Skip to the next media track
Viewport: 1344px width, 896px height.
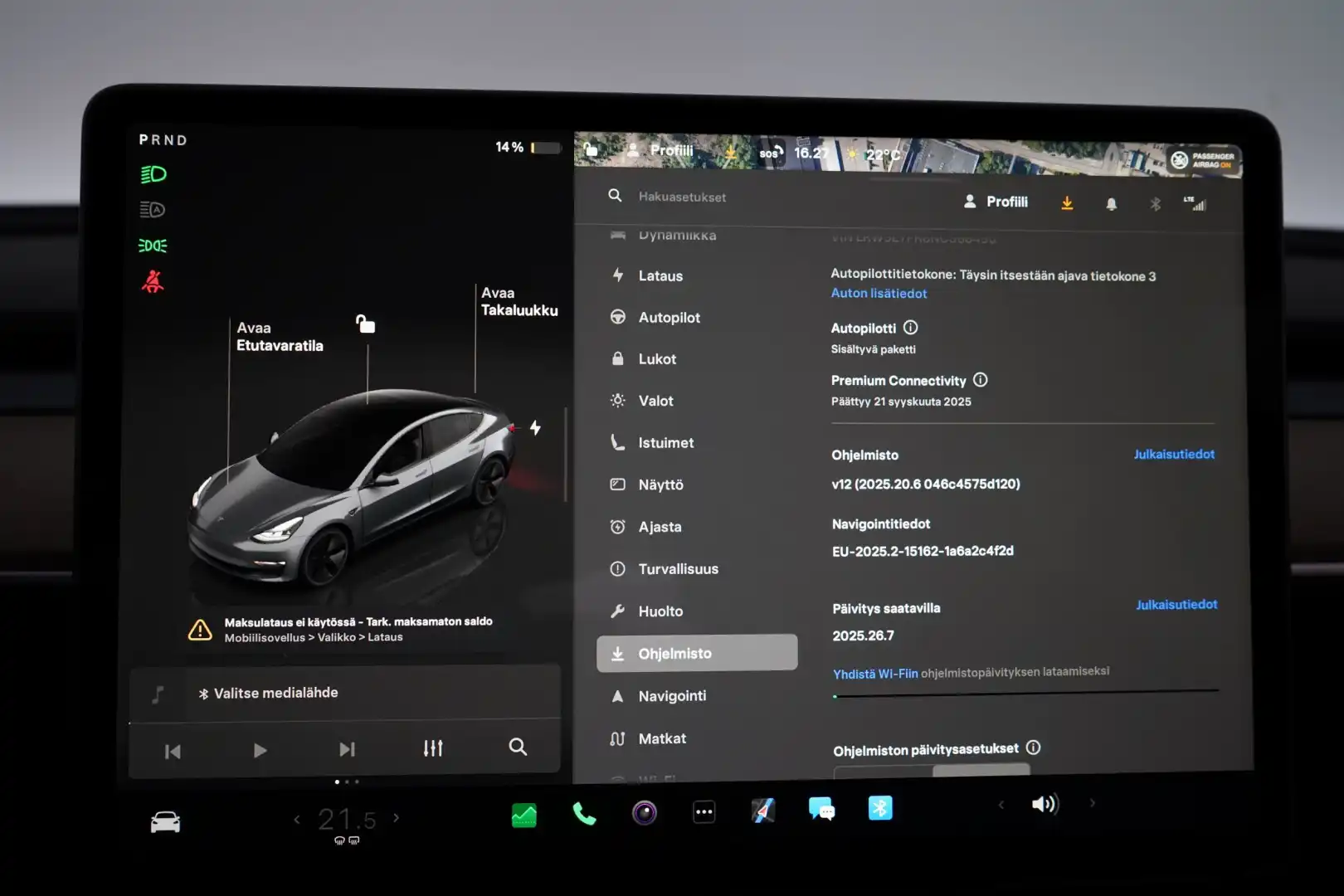[x=347, y=750]
